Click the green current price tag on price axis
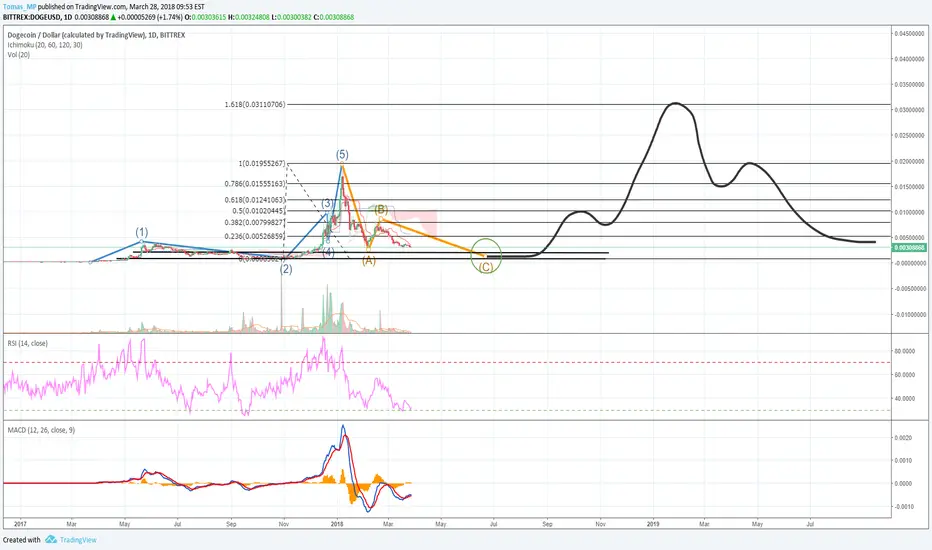This screenshot has height=550, width=932. [909, 247]
